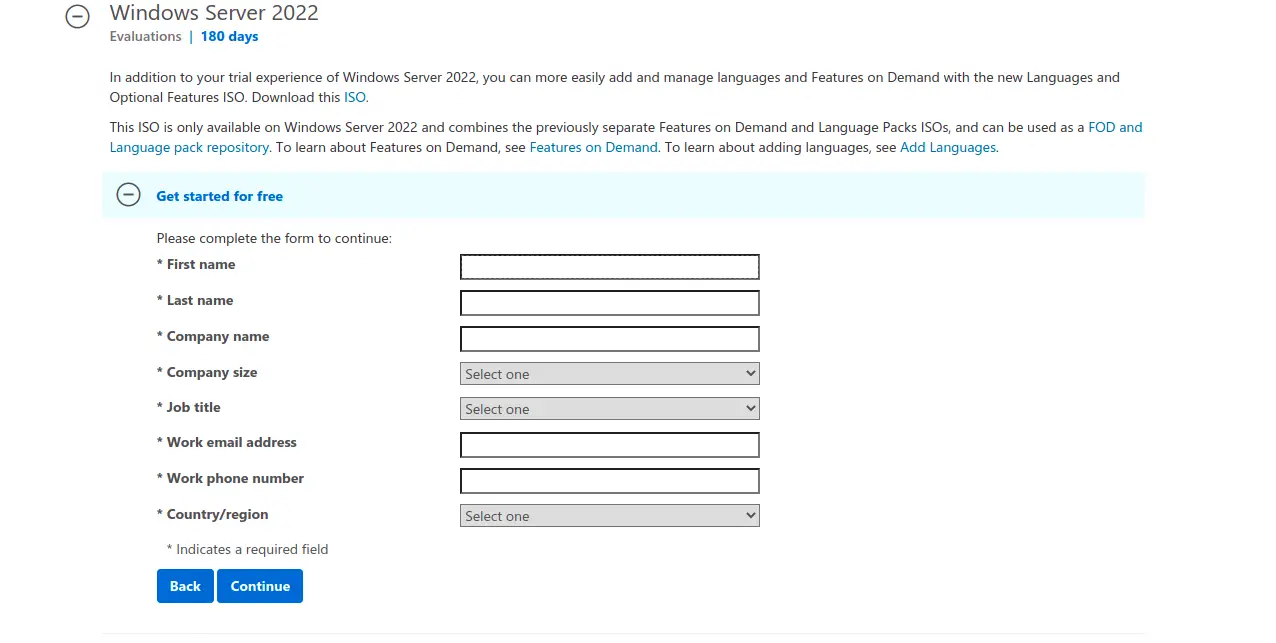The width and height of the screenshot is (1276, 643).
Task: Open the Add Languages link
Action: [x=946, y=147]
